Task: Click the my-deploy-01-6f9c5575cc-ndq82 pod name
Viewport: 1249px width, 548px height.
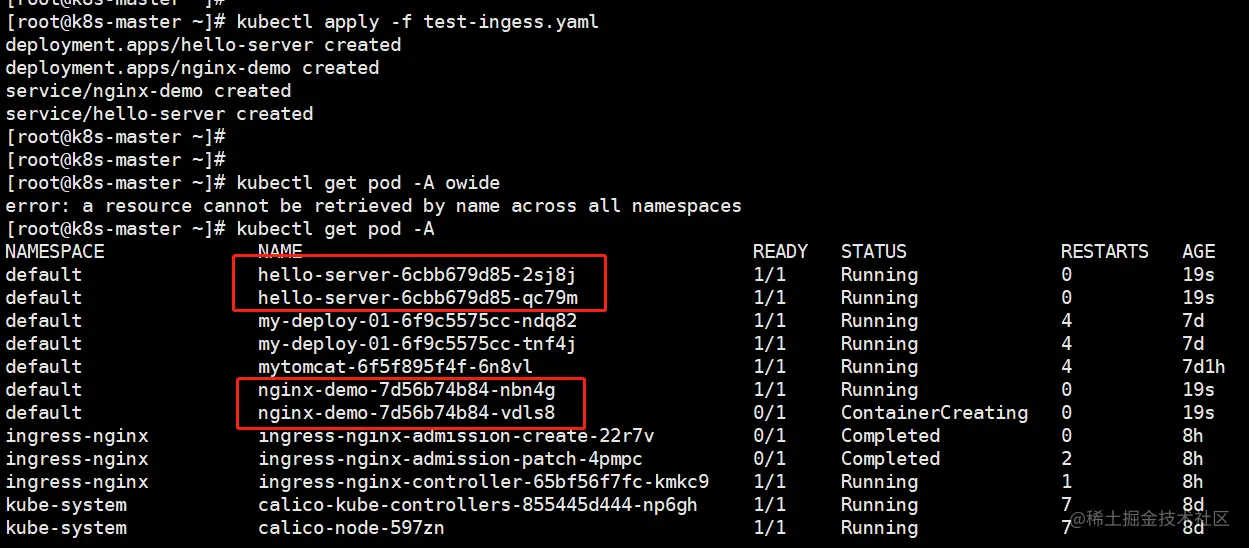Action: point(417,321)
